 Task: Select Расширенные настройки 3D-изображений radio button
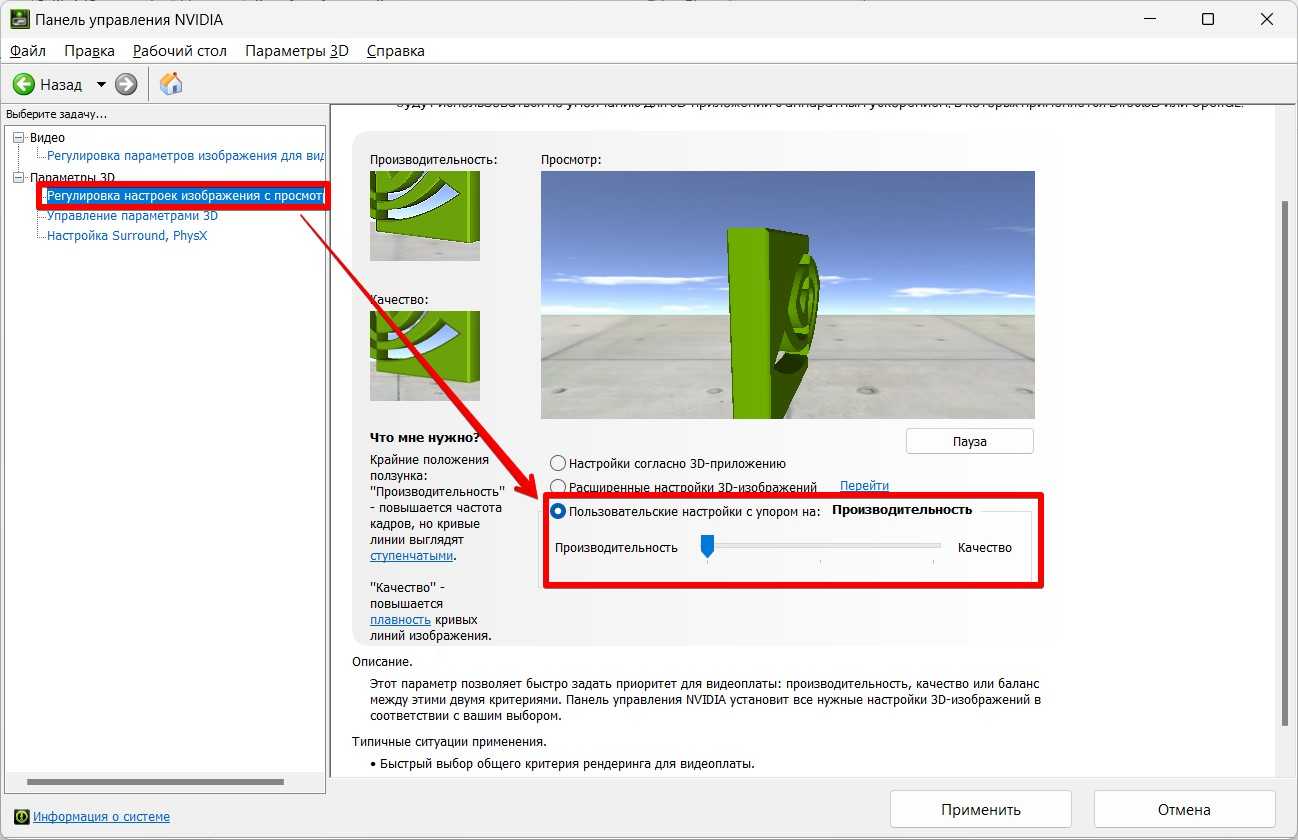(558, 487)
